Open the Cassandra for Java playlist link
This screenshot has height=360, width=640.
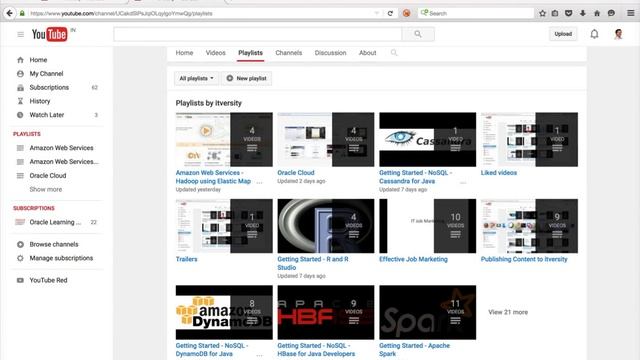click(x=415, y=177)
